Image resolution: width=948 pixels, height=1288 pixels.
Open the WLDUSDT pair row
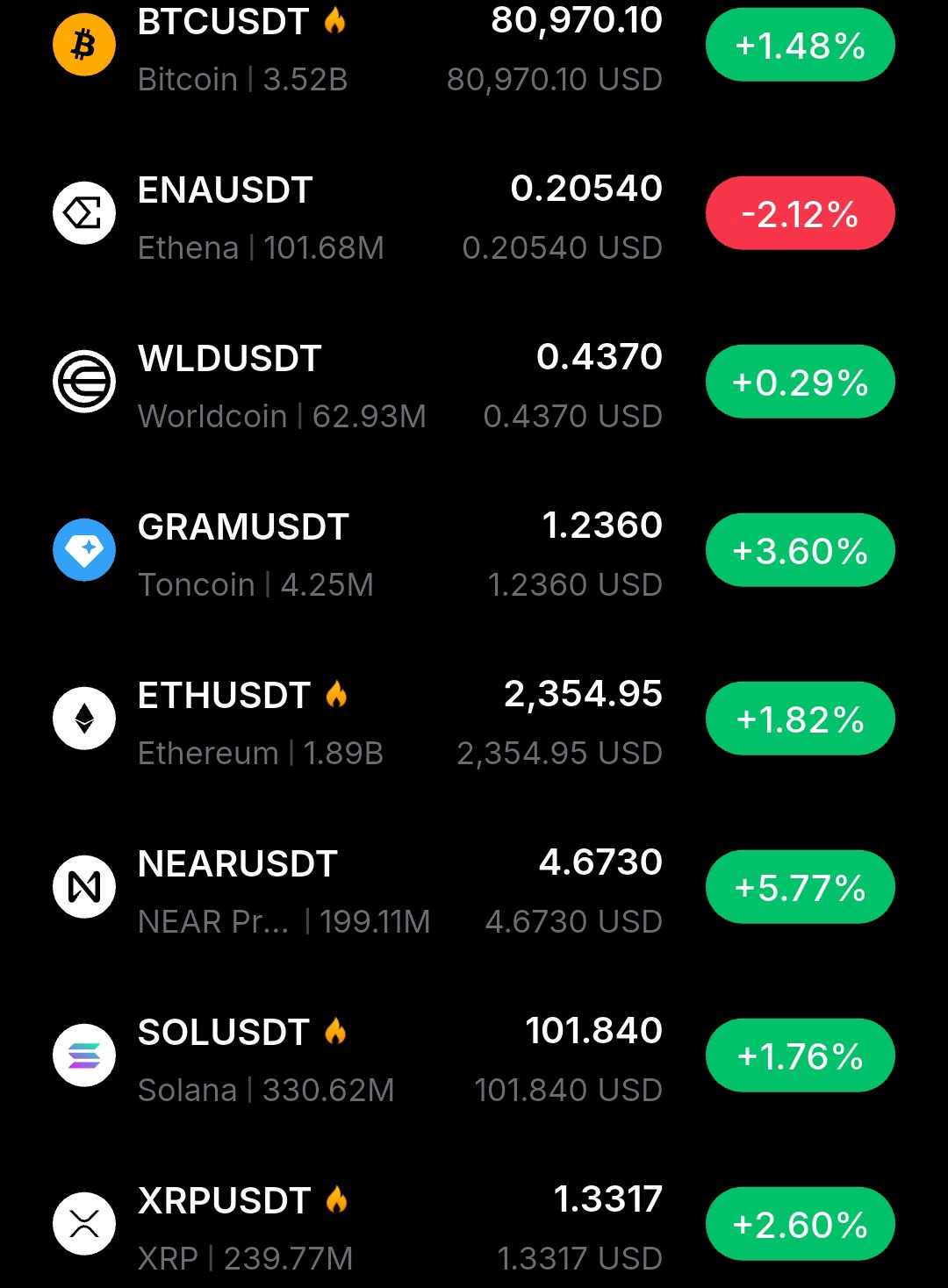coord(474,382)
